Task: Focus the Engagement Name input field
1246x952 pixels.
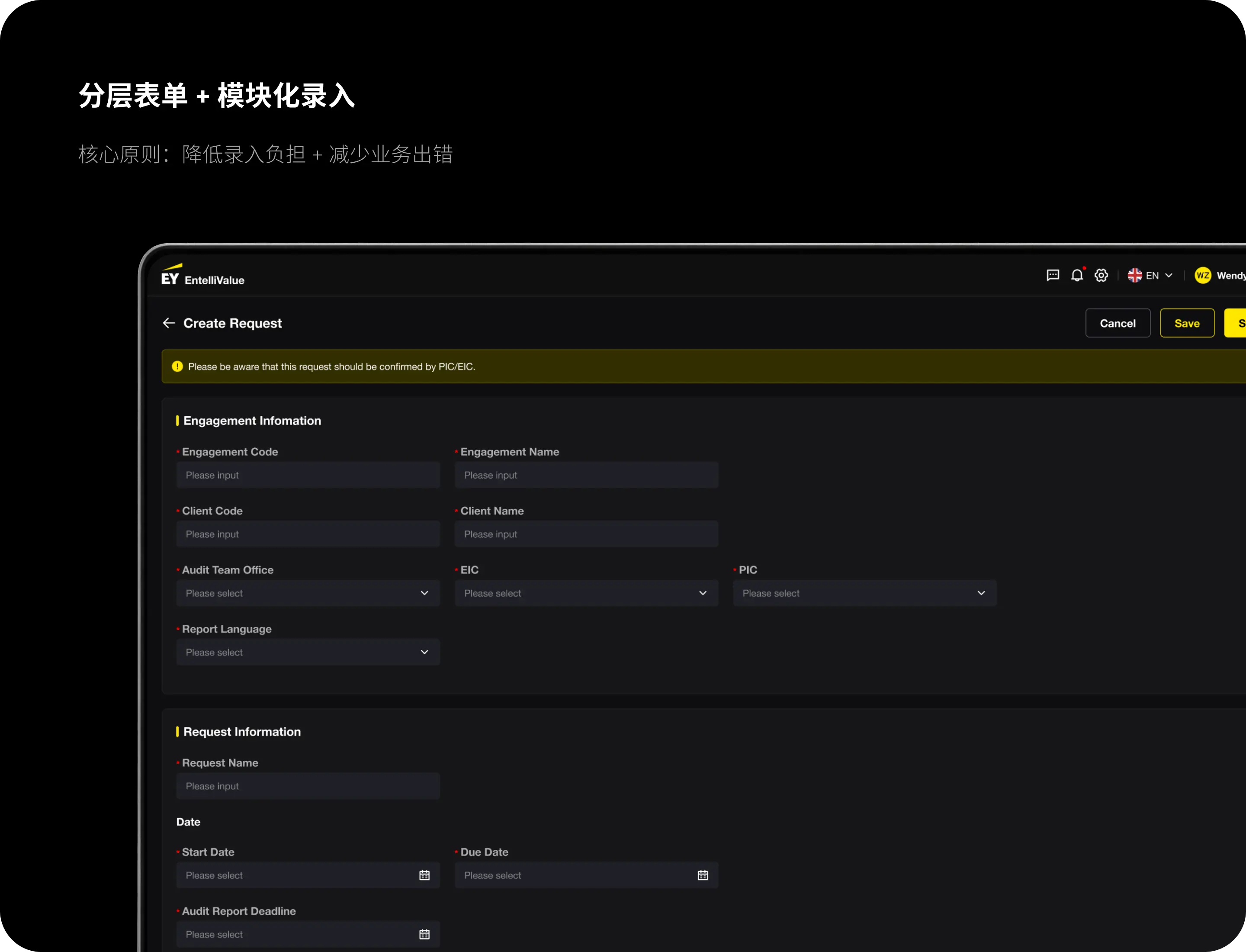Action: coord(587,475)
